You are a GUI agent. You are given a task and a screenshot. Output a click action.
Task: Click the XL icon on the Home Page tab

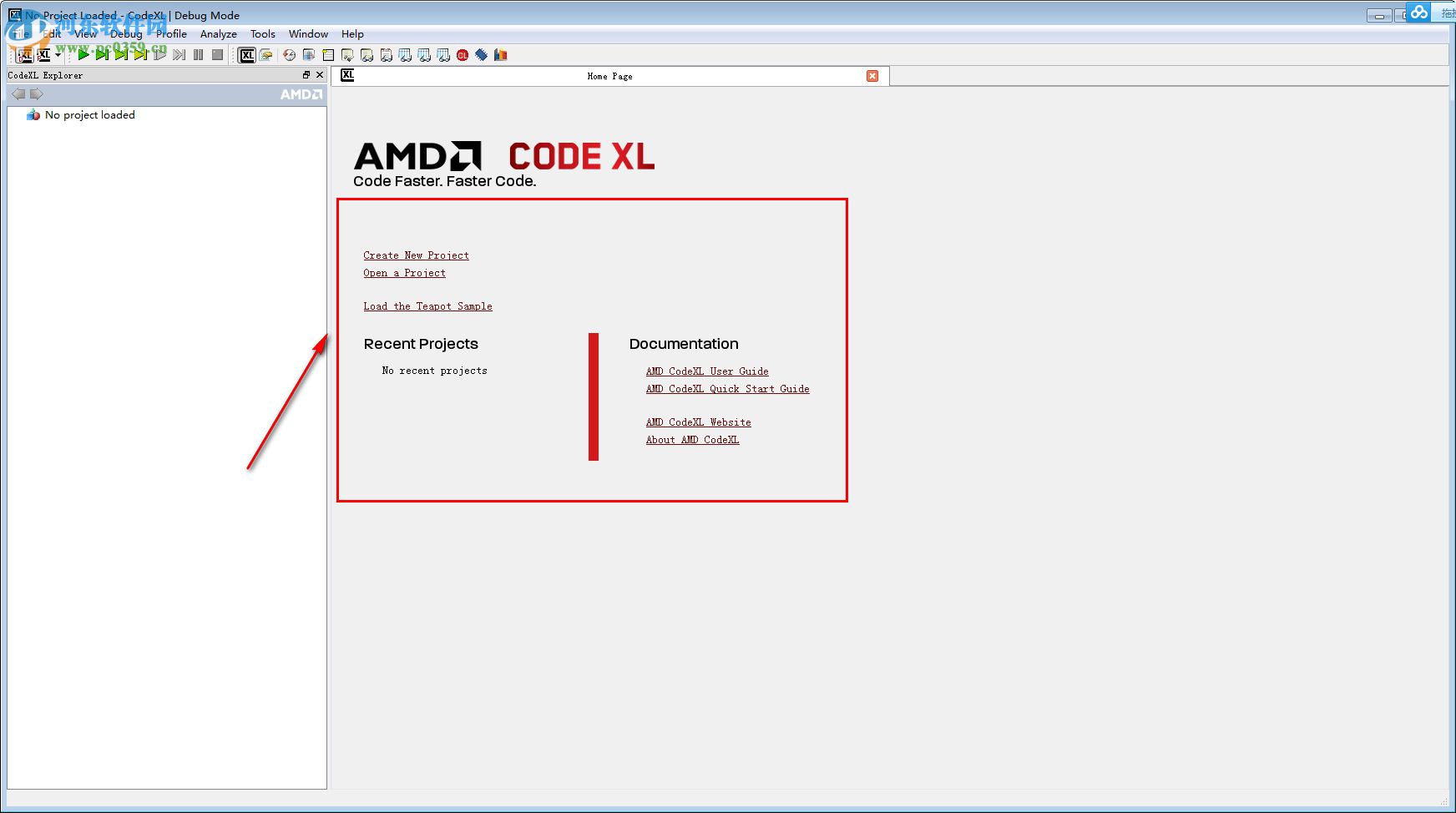(347, 75)
